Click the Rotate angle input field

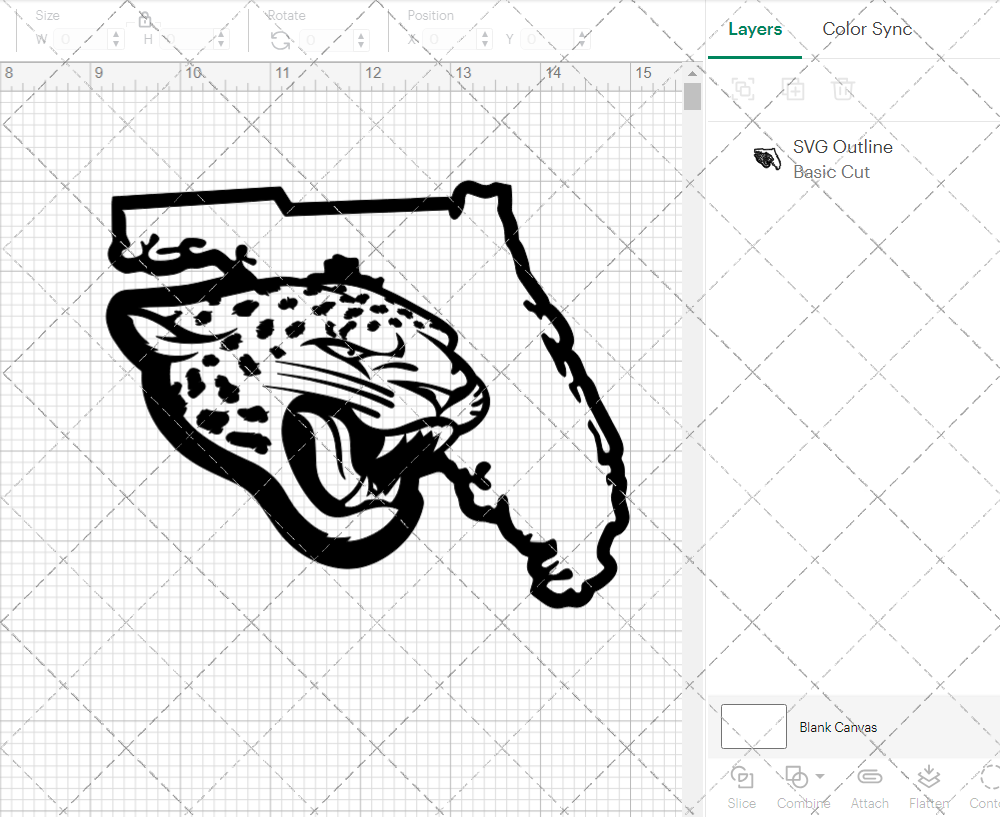click(327, 40)
